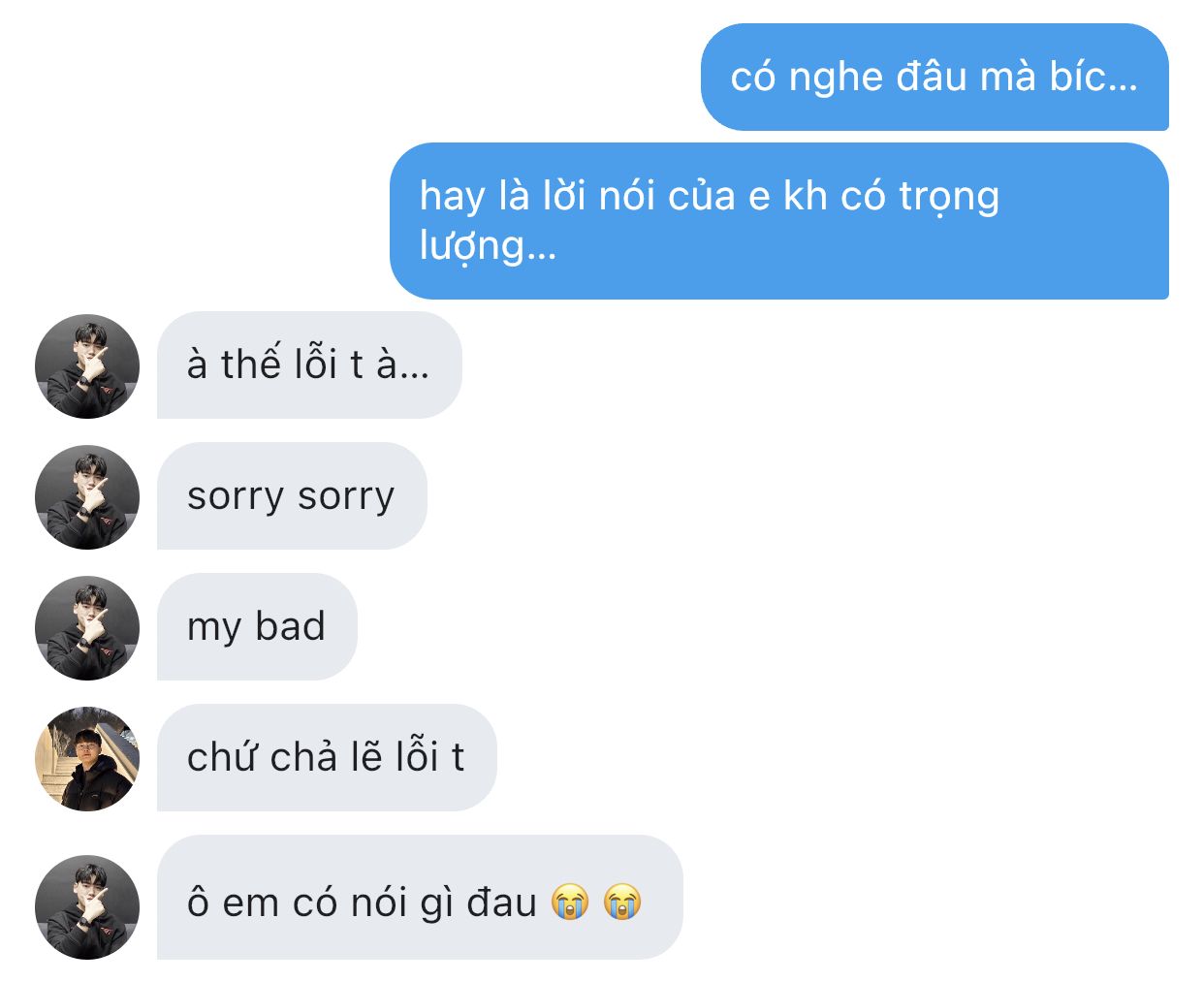This screenshot has width=1204, height=982.
Task: Tap avatar beside "ô em có nói gì đau"
Action: (x=87, y=906)
